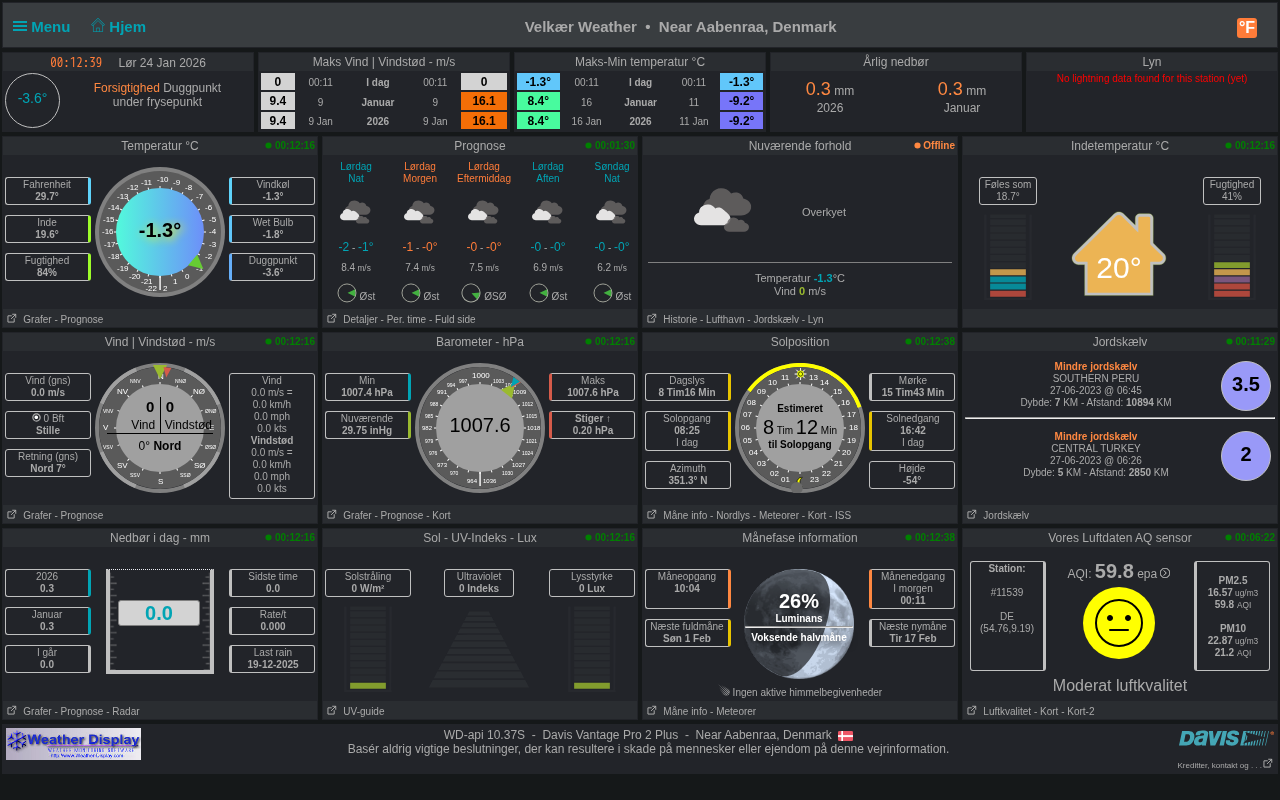This screenshot has height=800, width=1280.
Task: Go to Hjem home page
Action: [118, 27]
